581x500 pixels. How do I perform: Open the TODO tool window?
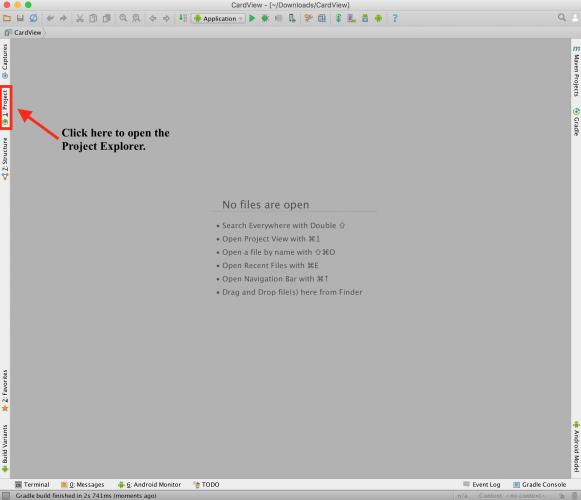(206, 484)
